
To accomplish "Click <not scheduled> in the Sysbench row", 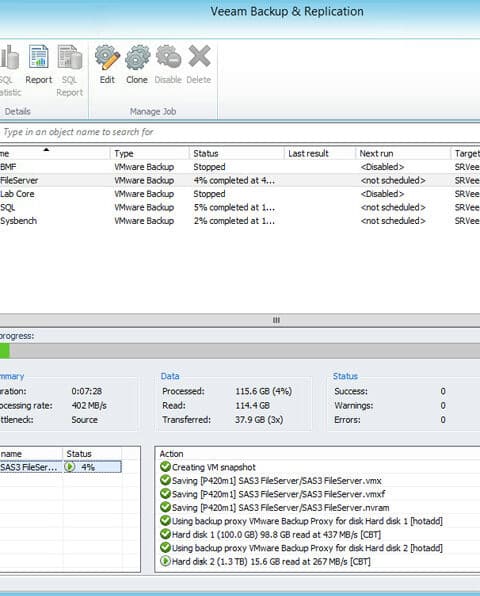I will [393, 221].
